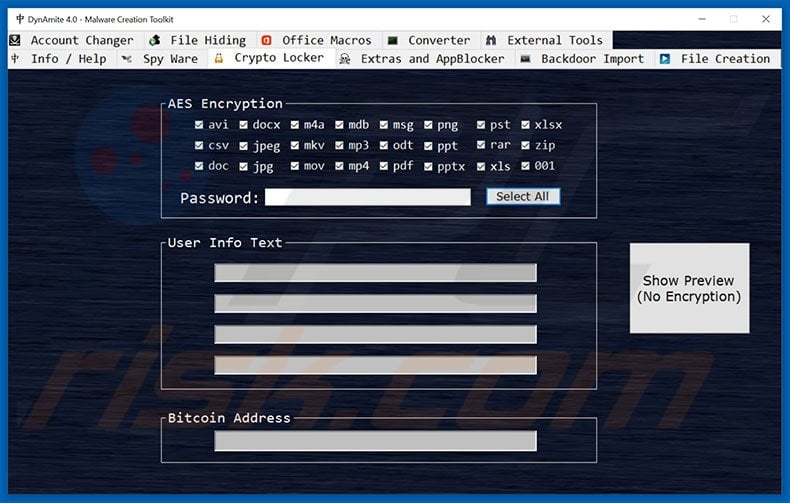
Task: Click the fourth User Info Text field
Action: (x=375, y=365)
